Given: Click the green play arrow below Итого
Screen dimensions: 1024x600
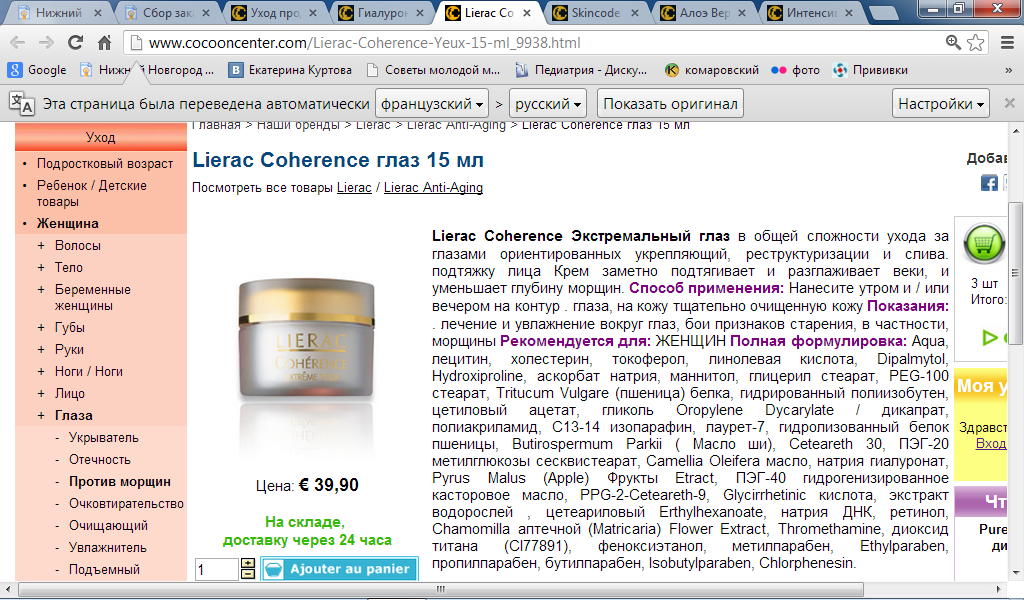Looking at the screenshot, I should click(x=990, y=338).
